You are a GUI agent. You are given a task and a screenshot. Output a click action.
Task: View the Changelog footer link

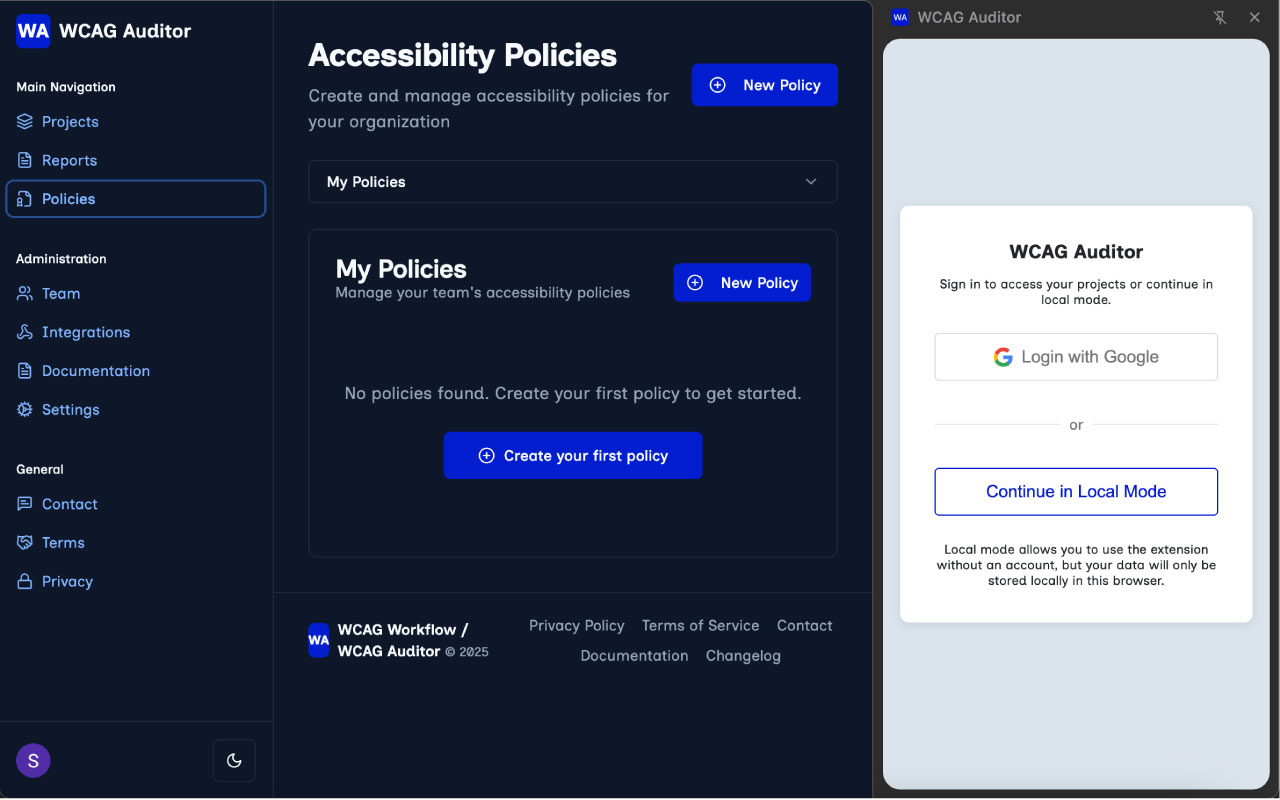[743, 656]
